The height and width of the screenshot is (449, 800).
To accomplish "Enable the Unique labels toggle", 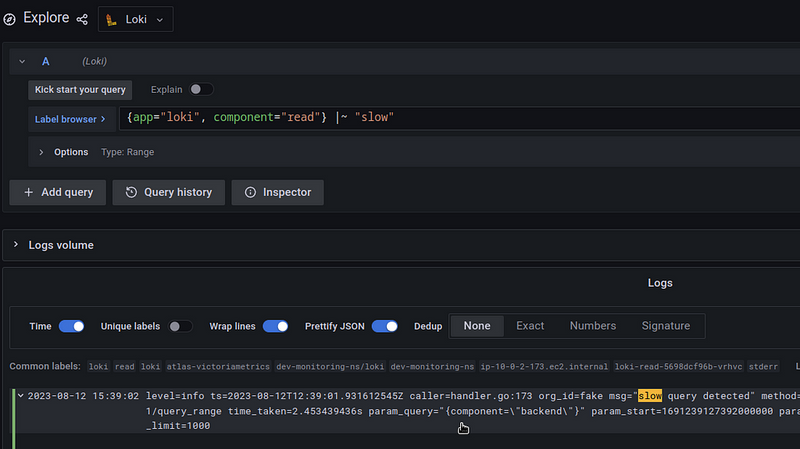I will tap(180, 326).
